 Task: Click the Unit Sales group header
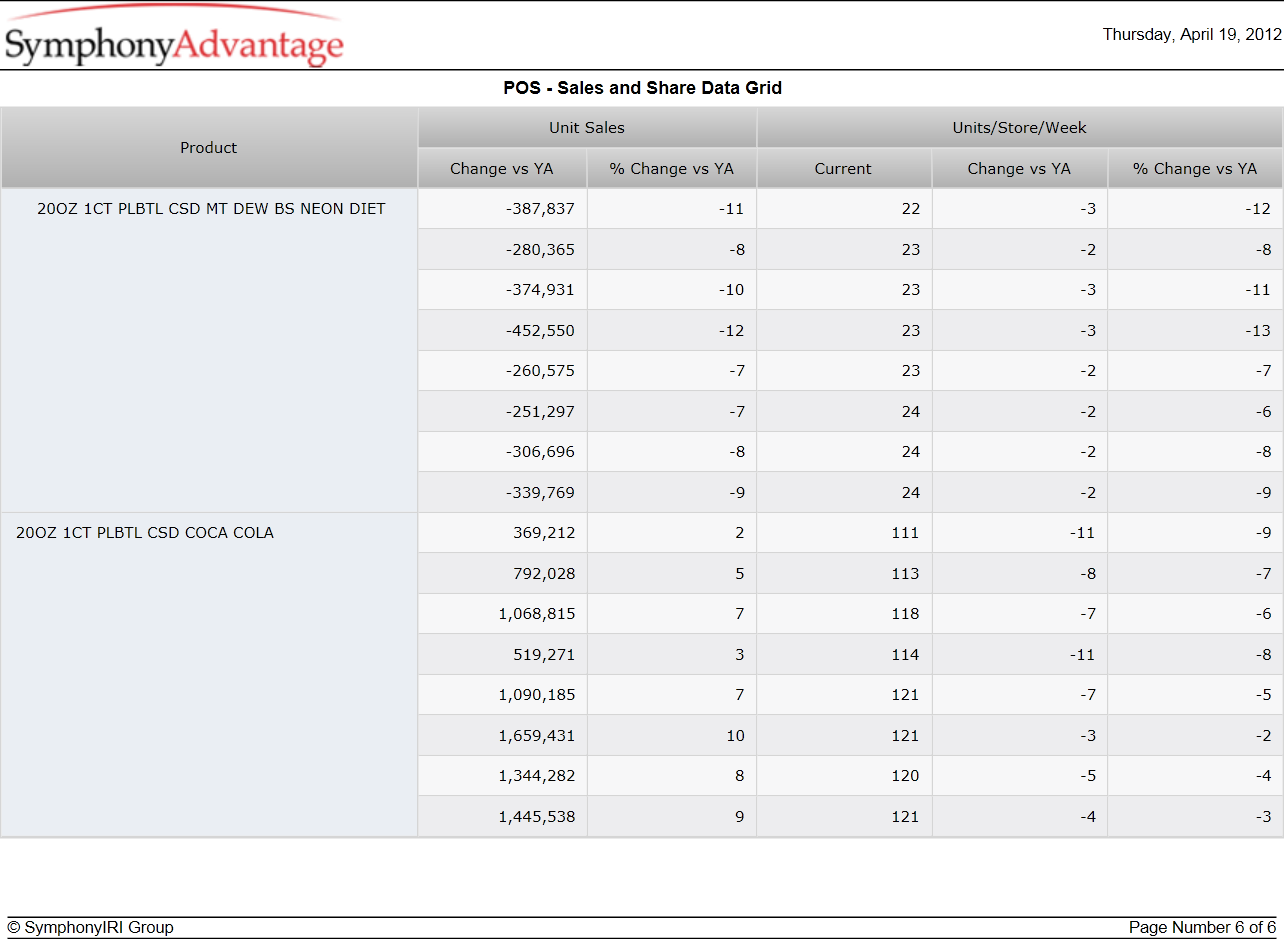[587, 127]
